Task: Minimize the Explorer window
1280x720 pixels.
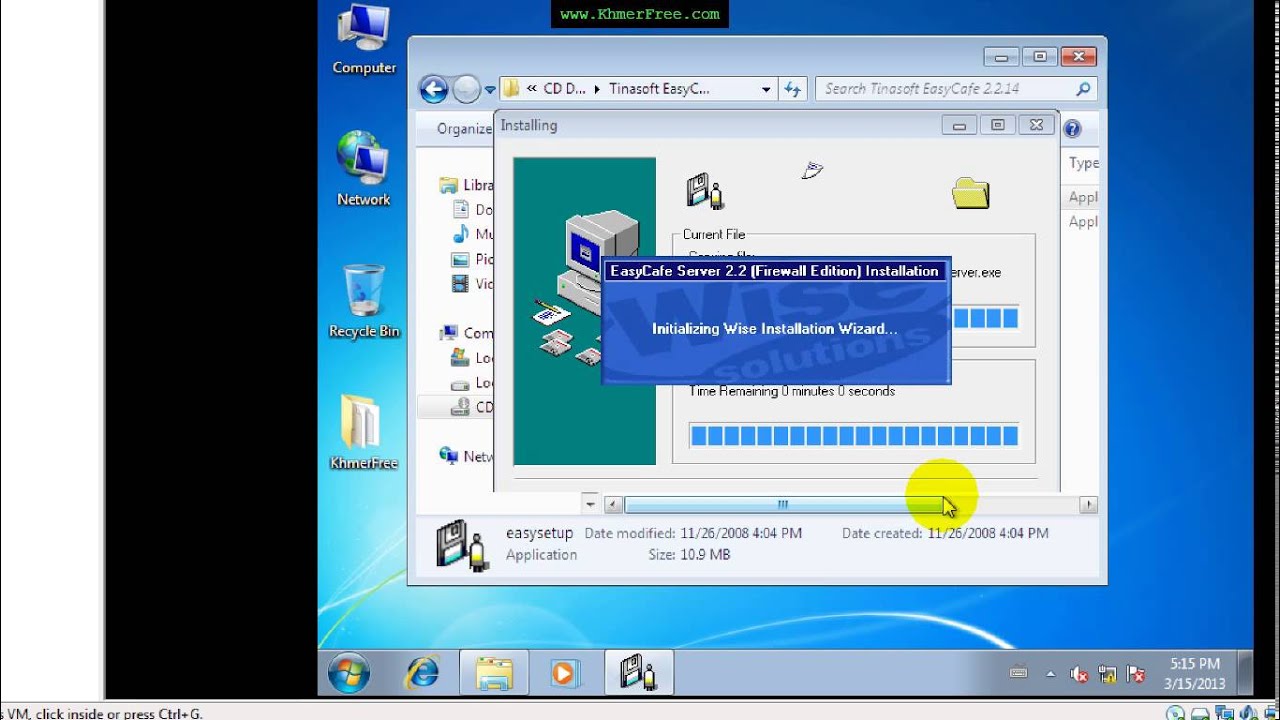Action: (1001, 57)
